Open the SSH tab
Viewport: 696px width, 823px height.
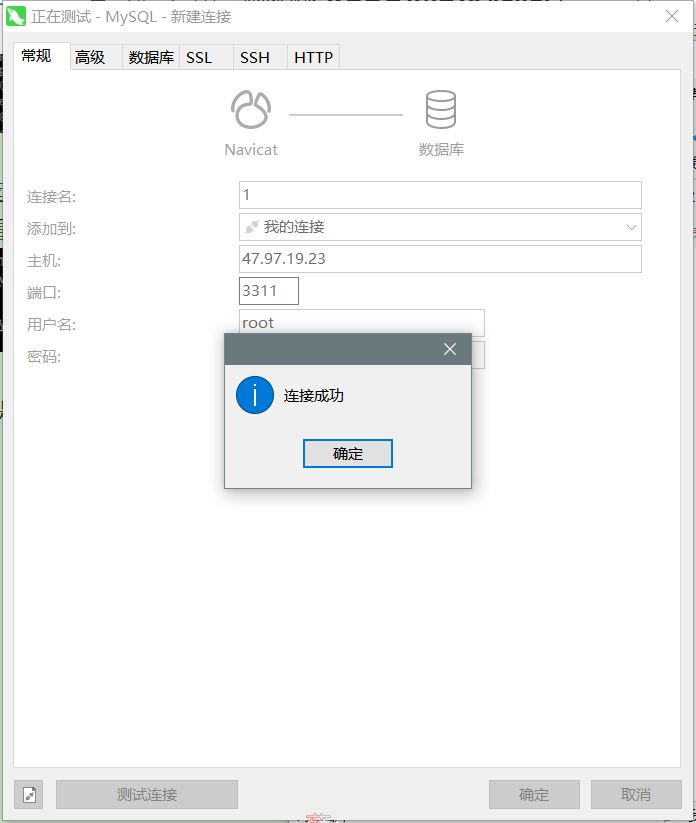260,57
